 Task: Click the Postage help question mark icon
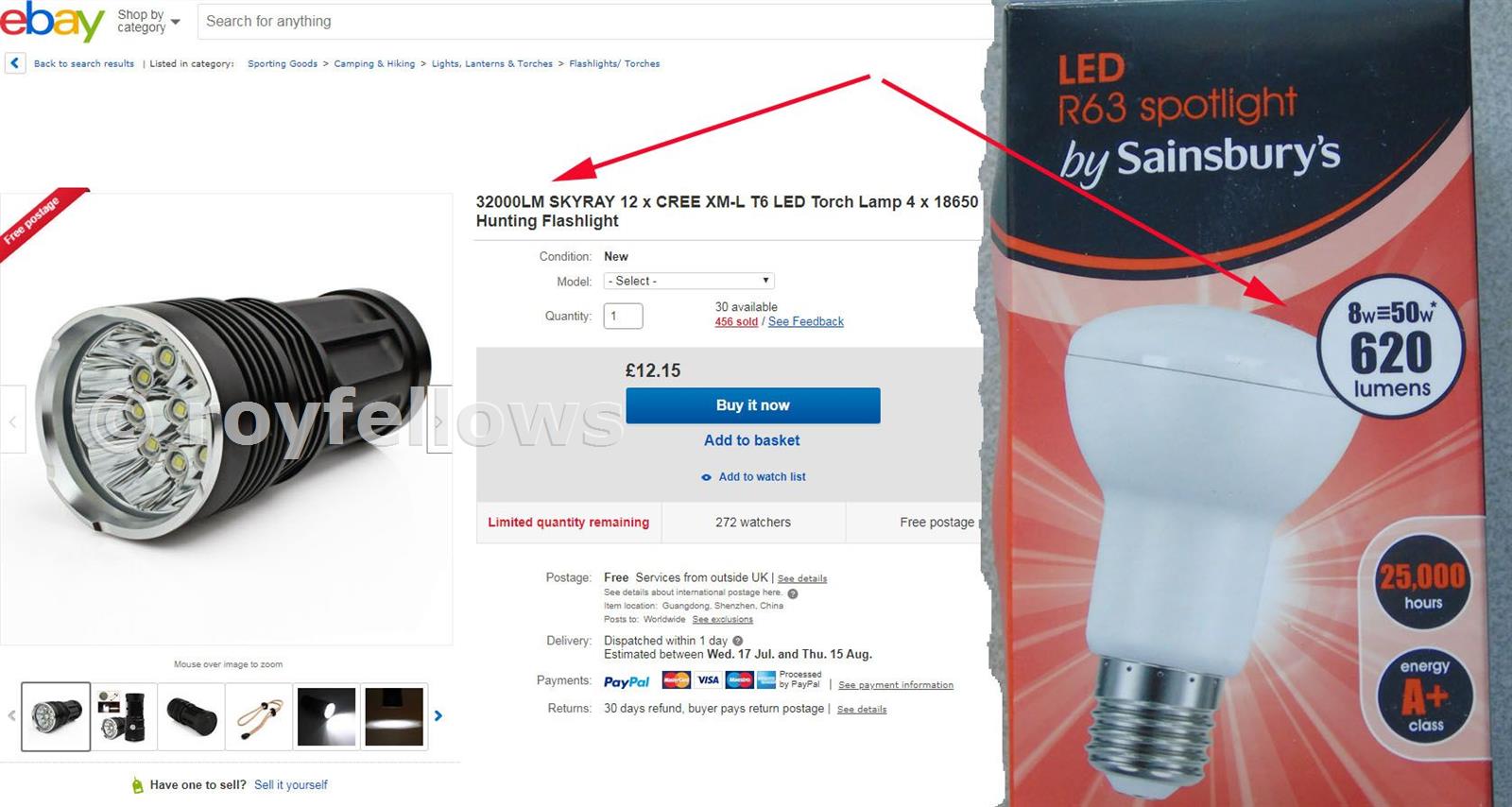tap(793, 593)
